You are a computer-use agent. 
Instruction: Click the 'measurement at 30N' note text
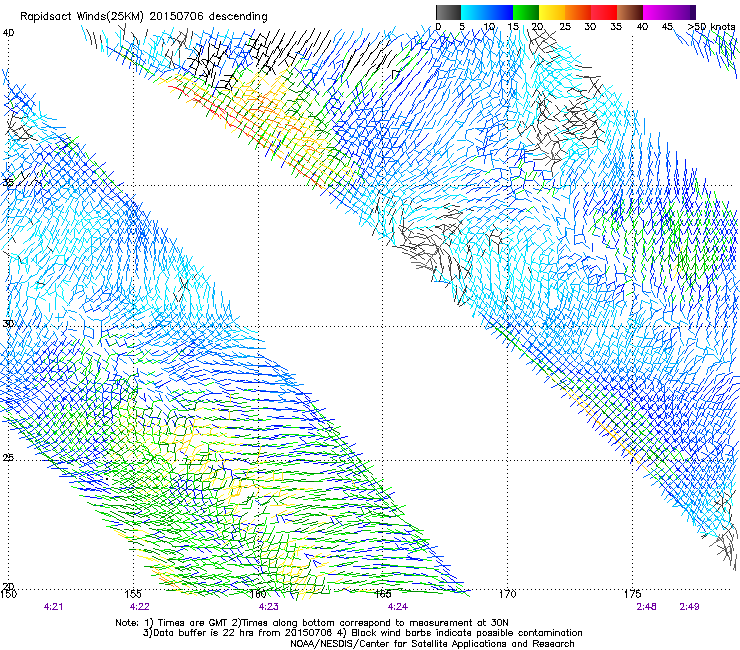coord(459,623)
